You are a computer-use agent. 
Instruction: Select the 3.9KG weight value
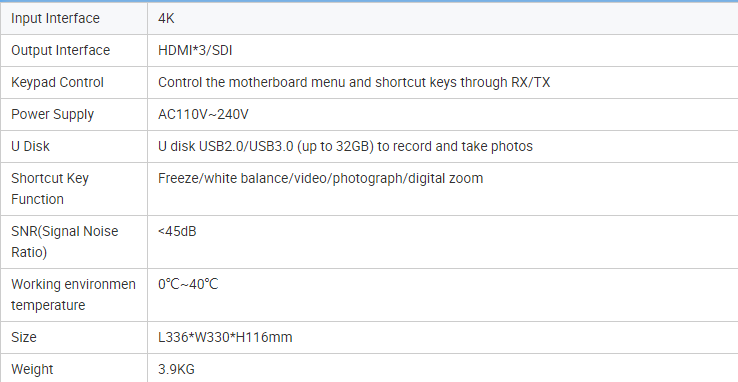[176, 369]
